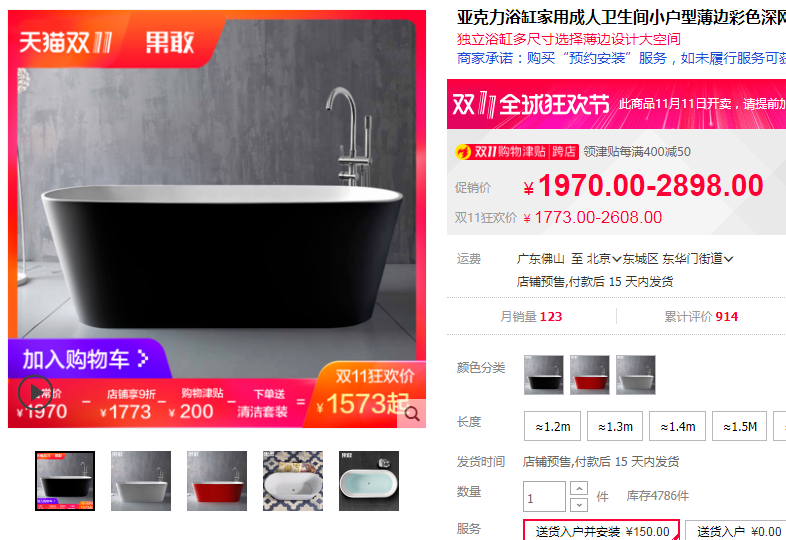Open the 东华门街道 street dropdown
Image resolution: width=786 pixels, height=540 pixels.
click(698, 259)
